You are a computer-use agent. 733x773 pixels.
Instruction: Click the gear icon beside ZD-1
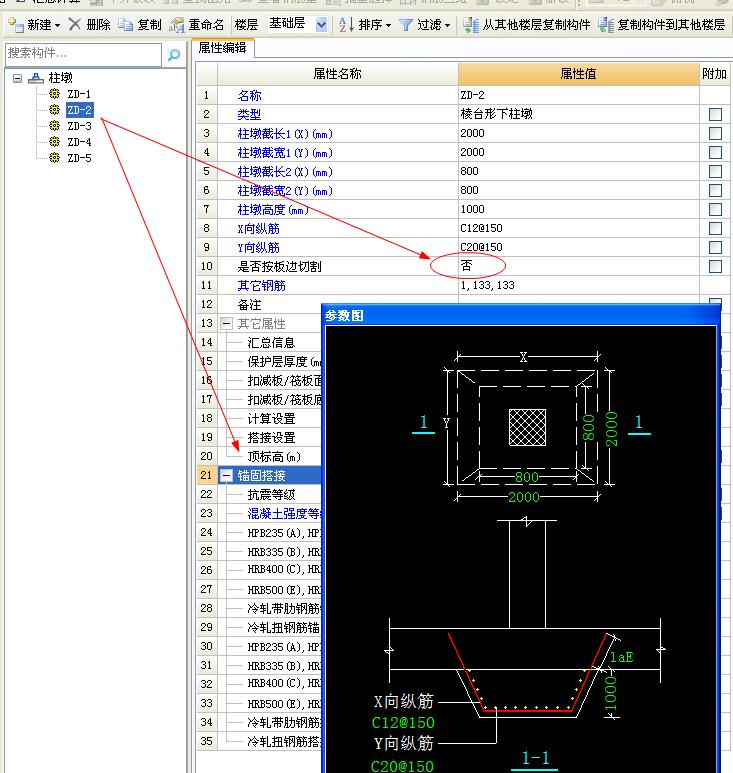[54, 93]
